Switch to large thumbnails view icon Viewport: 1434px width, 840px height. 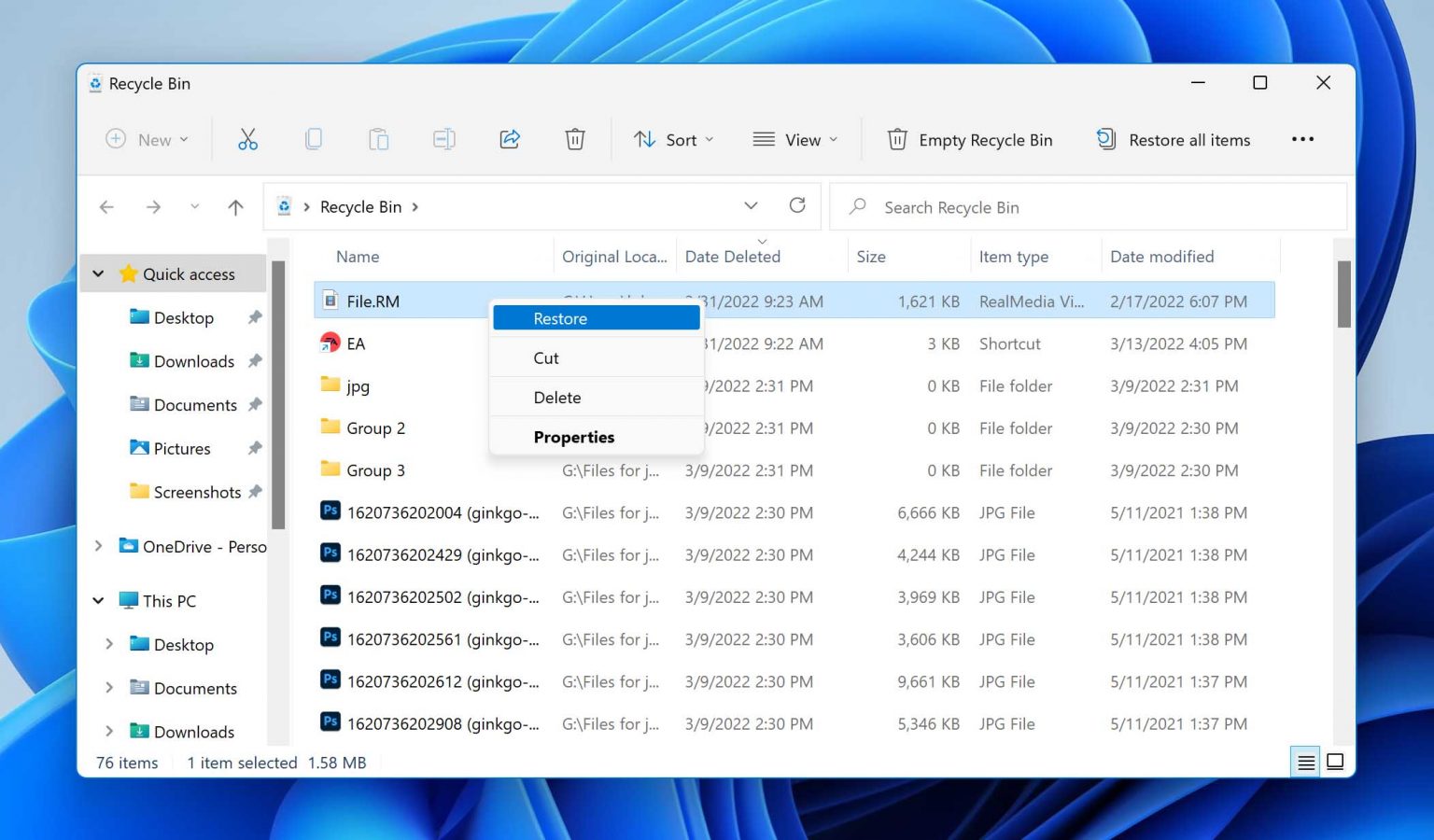coord(1335,763)
